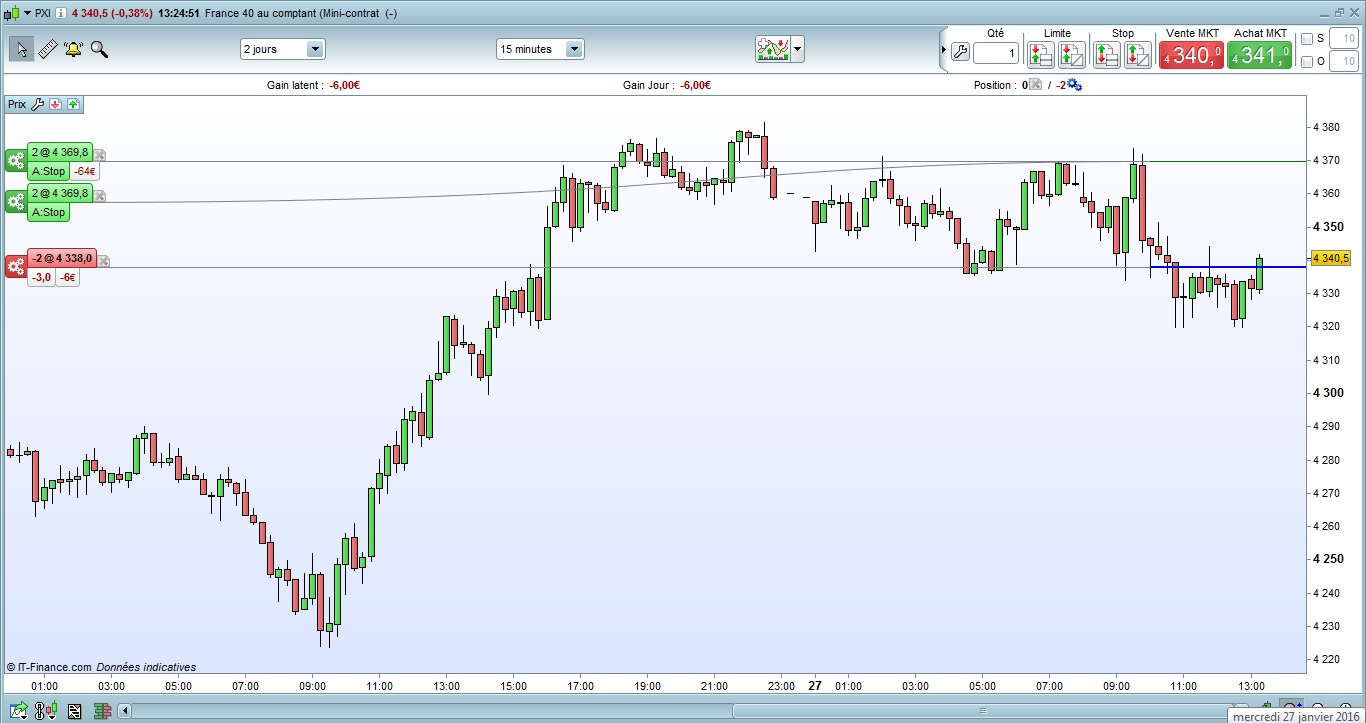Cancel the upper 2 @ 4 369,8 order
The image size is (1366, 723).
100,155
